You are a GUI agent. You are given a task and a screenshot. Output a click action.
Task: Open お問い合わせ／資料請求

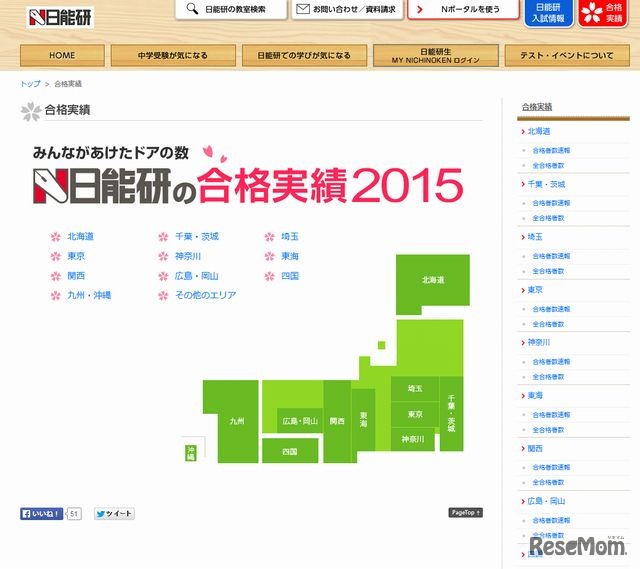point(347,9)
